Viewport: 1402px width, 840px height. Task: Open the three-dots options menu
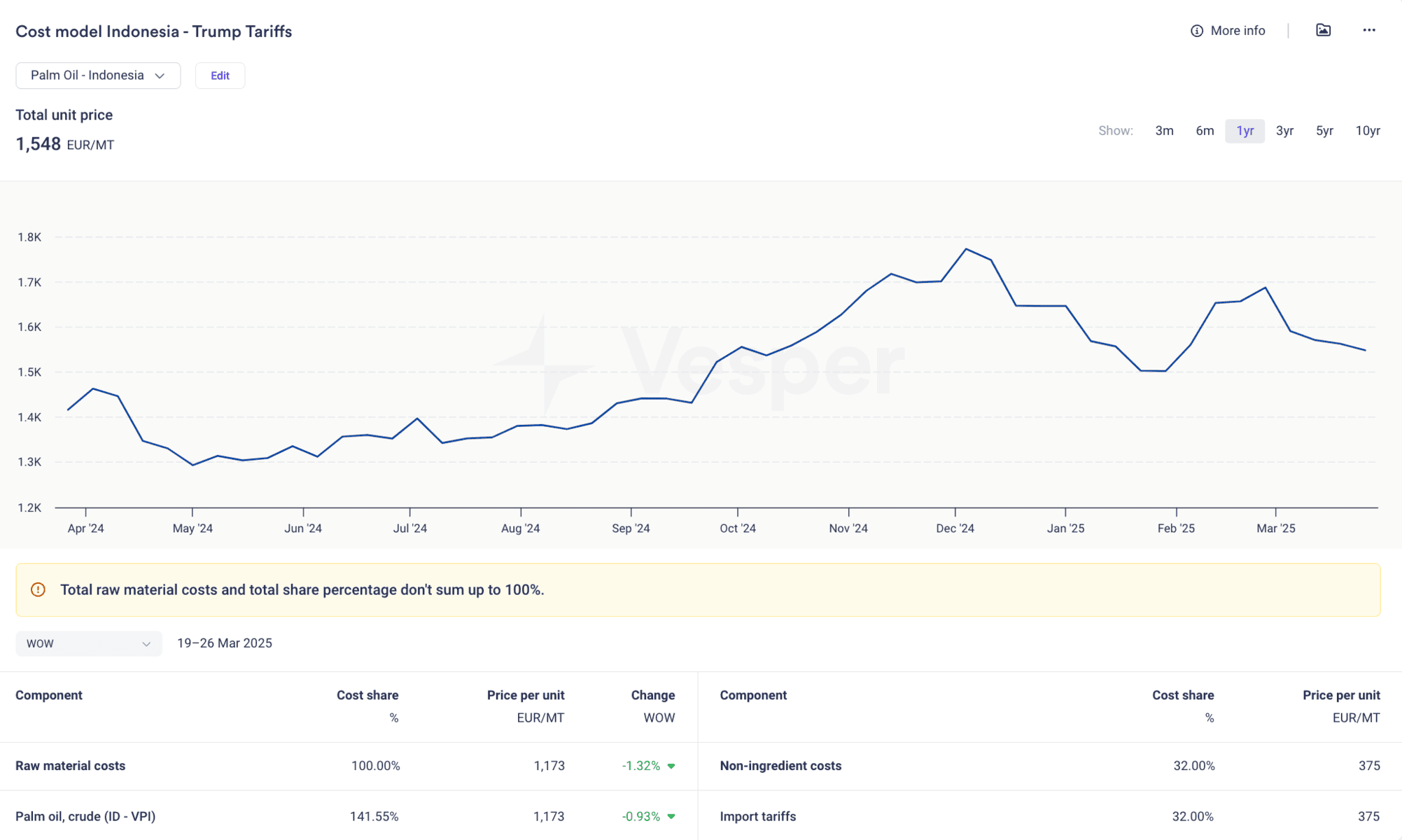[1368, 30]
